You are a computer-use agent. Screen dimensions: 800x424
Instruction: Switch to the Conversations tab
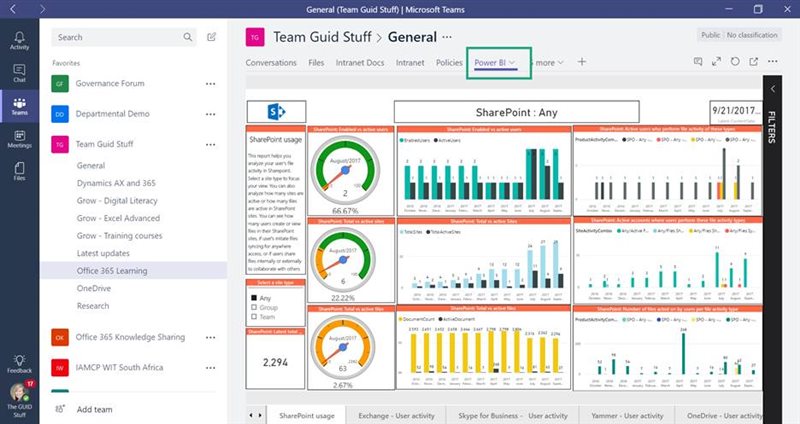(x=271, y=63)
